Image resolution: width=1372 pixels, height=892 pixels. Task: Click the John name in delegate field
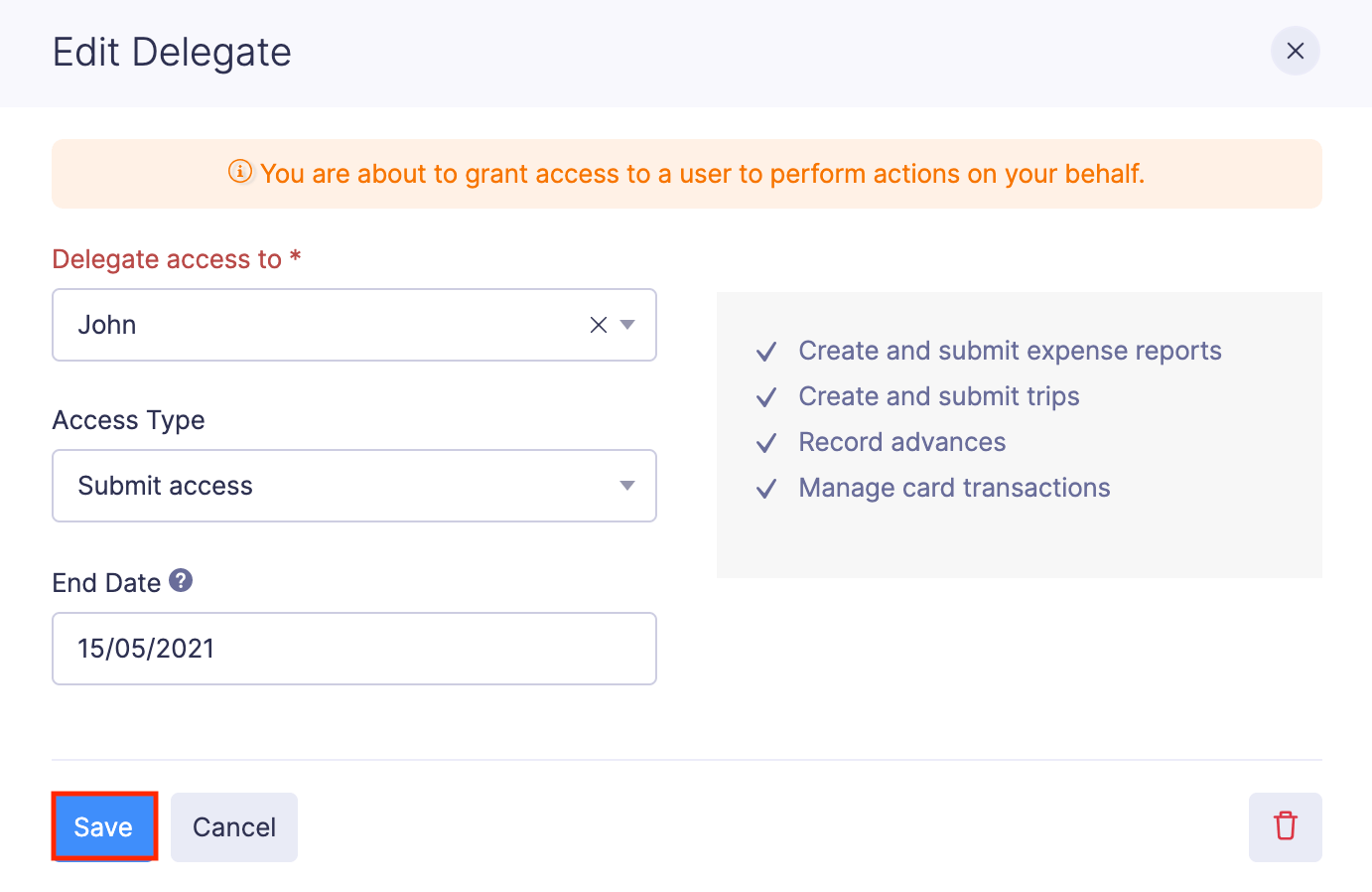tap(107, 325)
